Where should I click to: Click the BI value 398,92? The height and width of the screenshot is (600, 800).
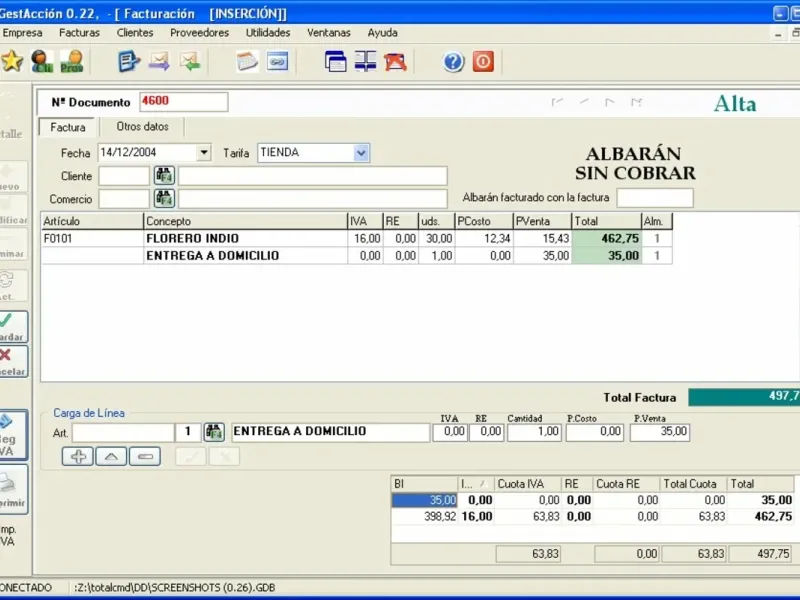(x=424, y=516)
